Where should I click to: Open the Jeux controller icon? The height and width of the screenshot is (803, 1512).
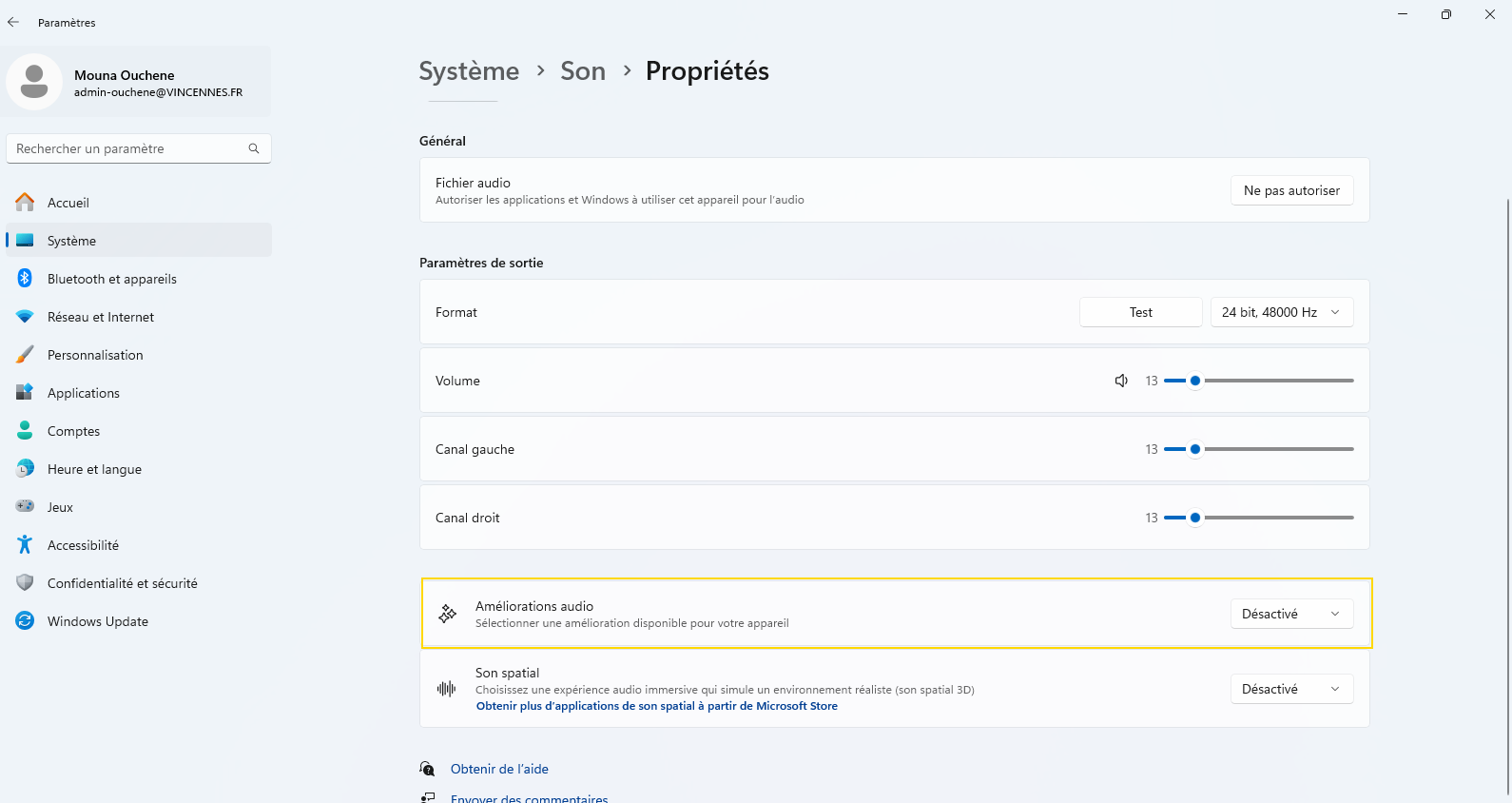click(25, 507)
